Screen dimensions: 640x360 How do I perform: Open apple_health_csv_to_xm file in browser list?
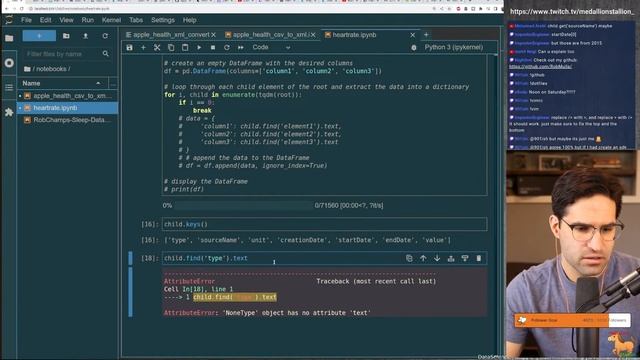click(68, 96)
